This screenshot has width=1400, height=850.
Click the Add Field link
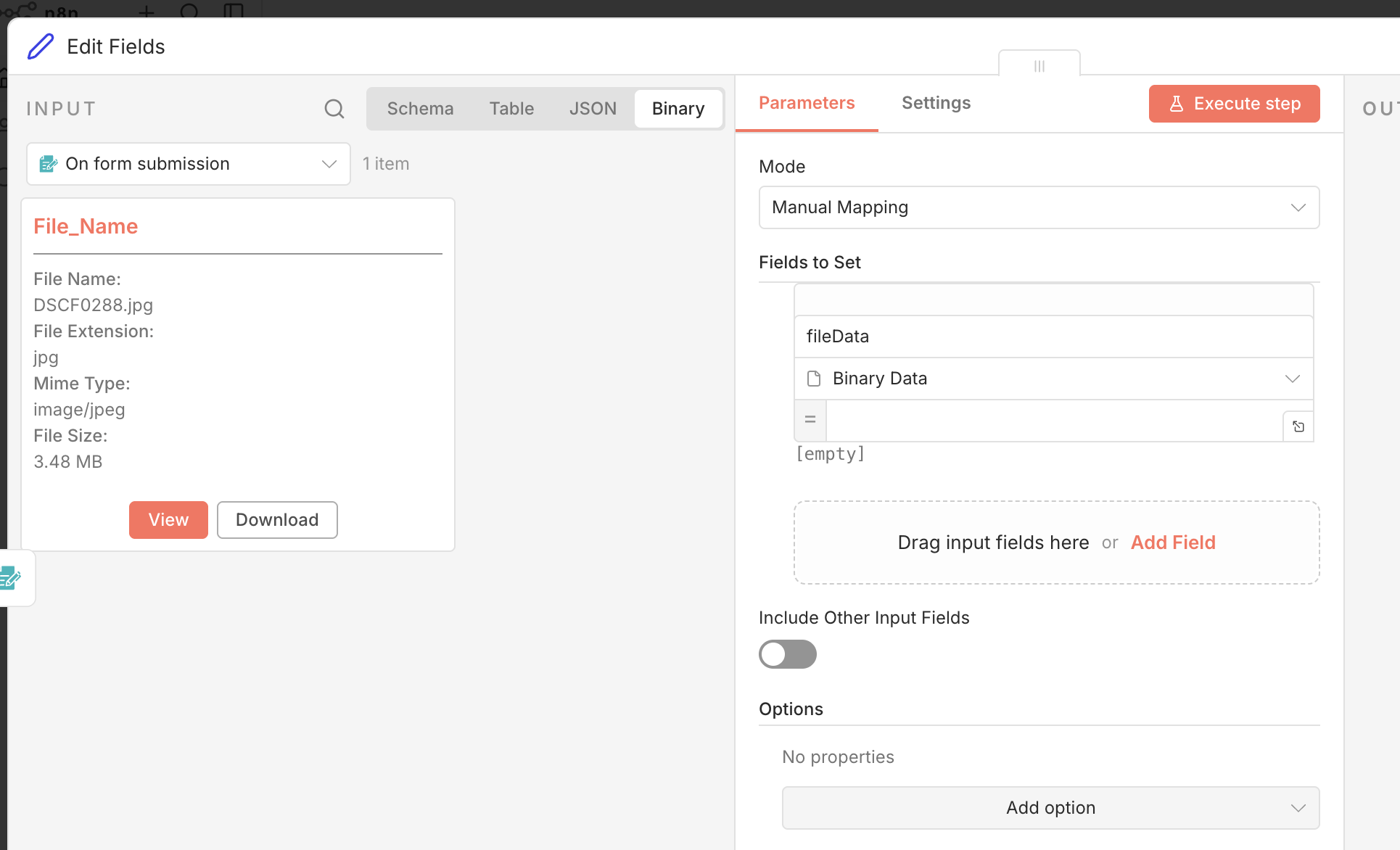pos(1173,542)
